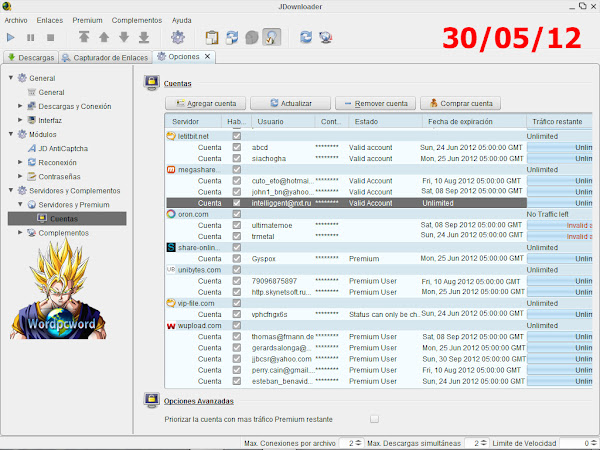Screen dimensions: 600x450
Task: Open settings gear icon in toolbar
Action: (178, 37)
